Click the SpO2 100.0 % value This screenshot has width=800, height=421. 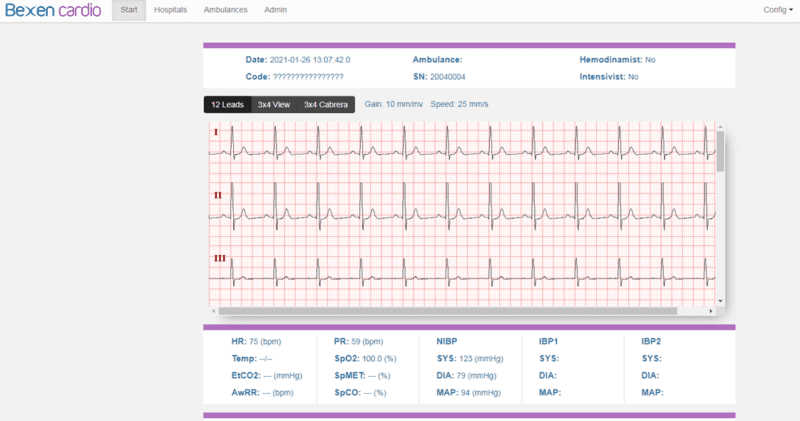(x=365, y=358)
